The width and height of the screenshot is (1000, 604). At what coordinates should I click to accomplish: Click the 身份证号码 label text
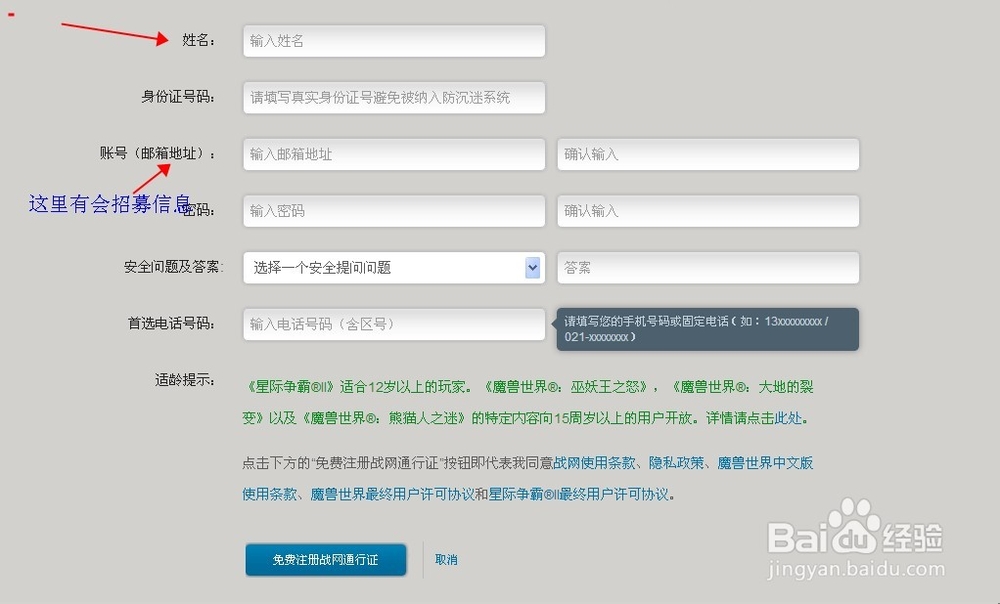(178, 97)
